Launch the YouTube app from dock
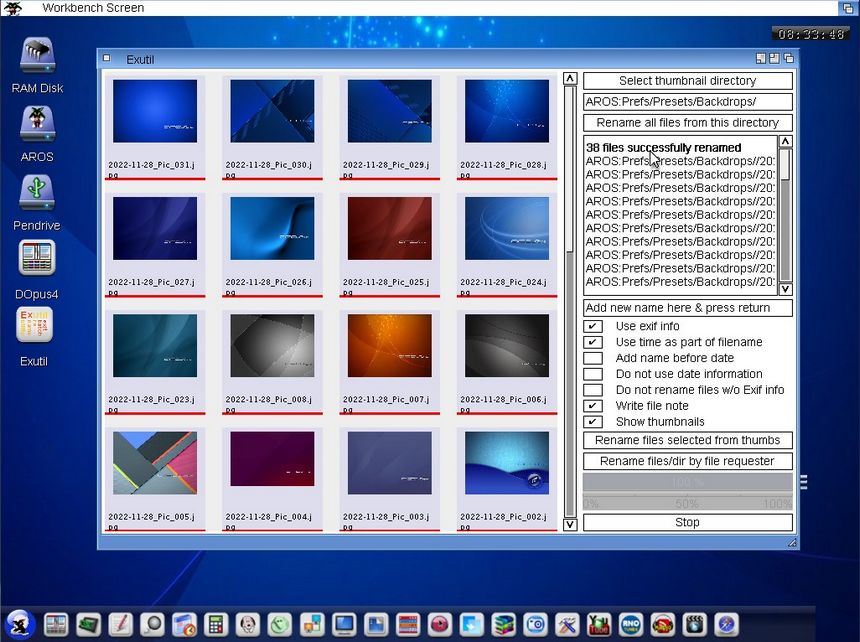Viewport: 860px width, 642px height. [598, 625]
